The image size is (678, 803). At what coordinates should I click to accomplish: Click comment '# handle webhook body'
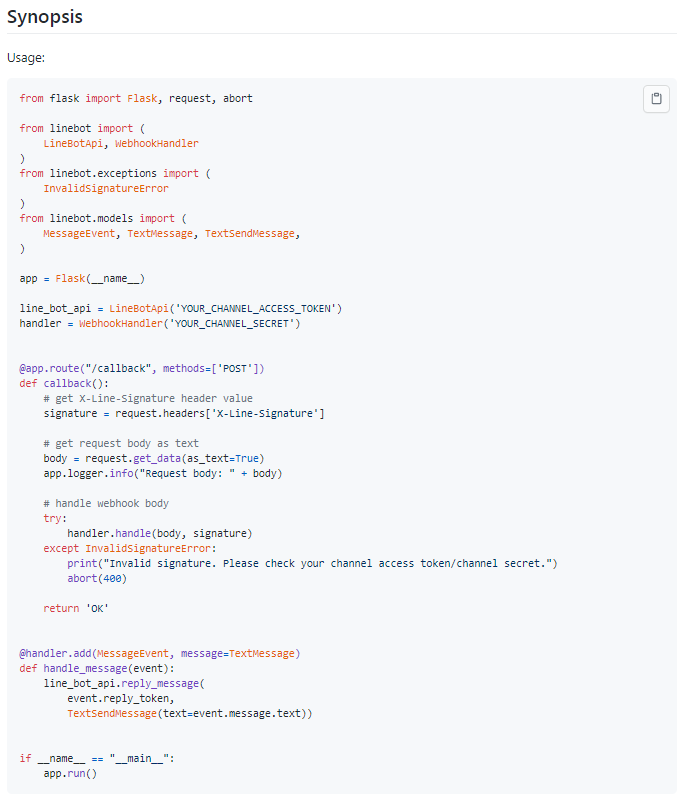[x=106, y=503]
